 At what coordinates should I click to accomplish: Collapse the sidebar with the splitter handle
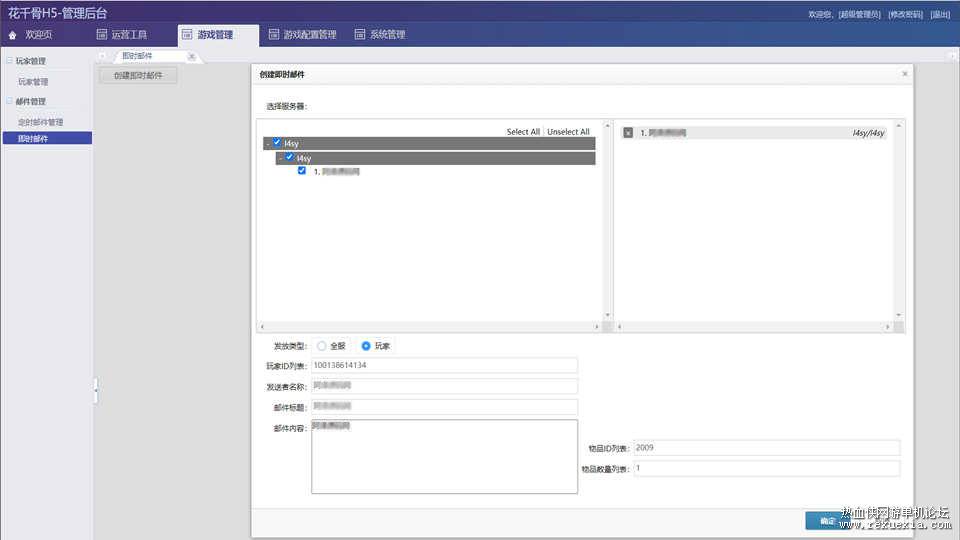(x=96, y=391)
